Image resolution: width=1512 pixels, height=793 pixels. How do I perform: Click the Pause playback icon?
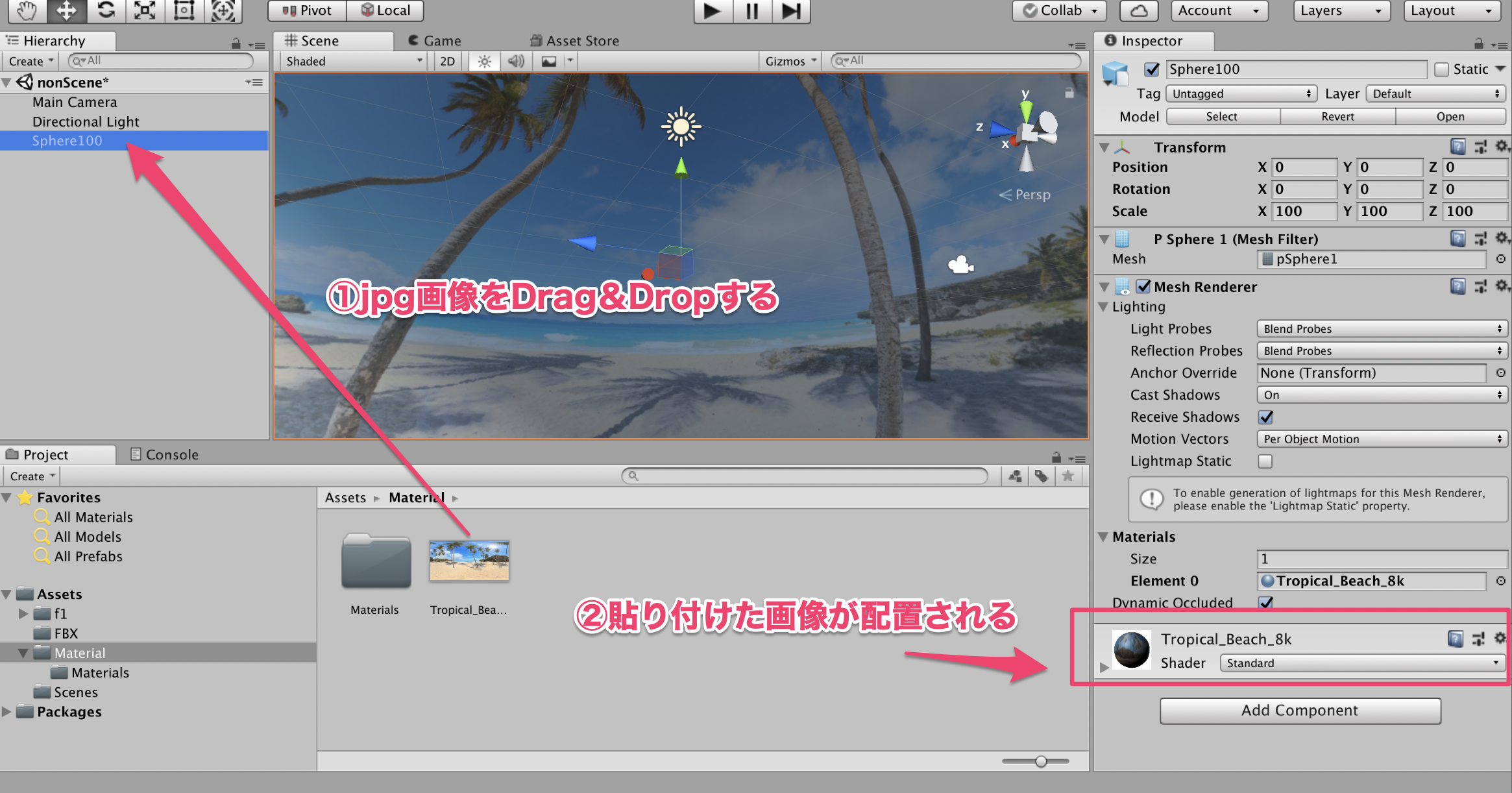751,11
